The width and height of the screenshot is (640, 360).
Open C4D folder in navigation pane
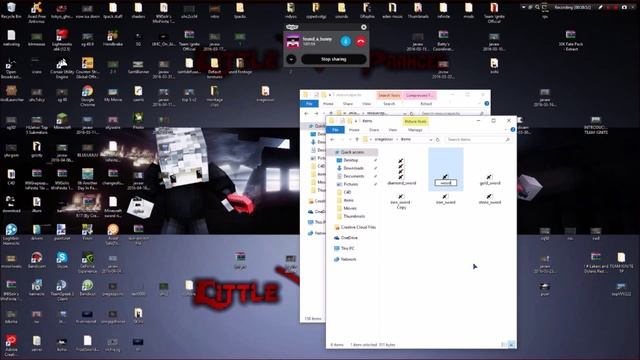[347, 192]
